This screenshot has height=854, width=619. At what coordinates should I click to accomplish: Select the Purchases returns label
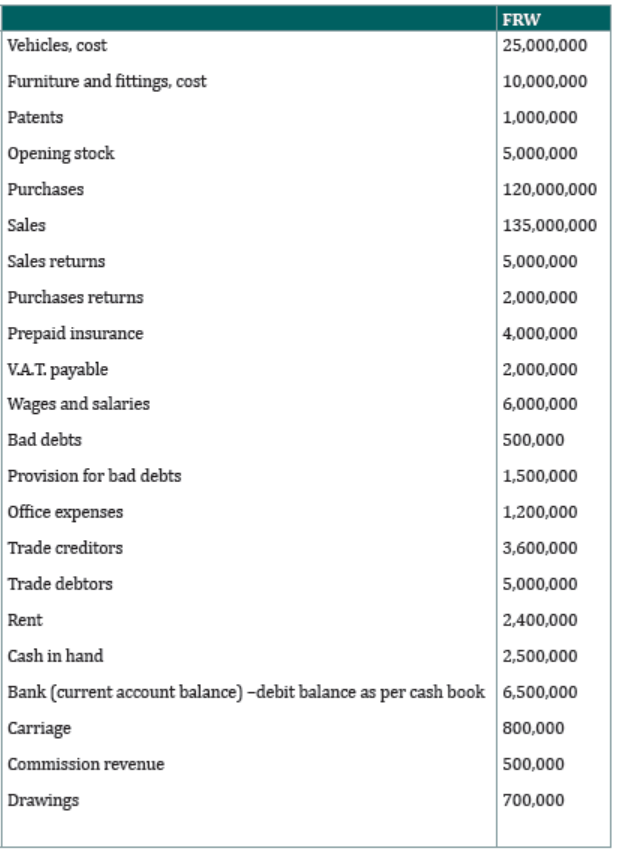(x=75, y=297)
